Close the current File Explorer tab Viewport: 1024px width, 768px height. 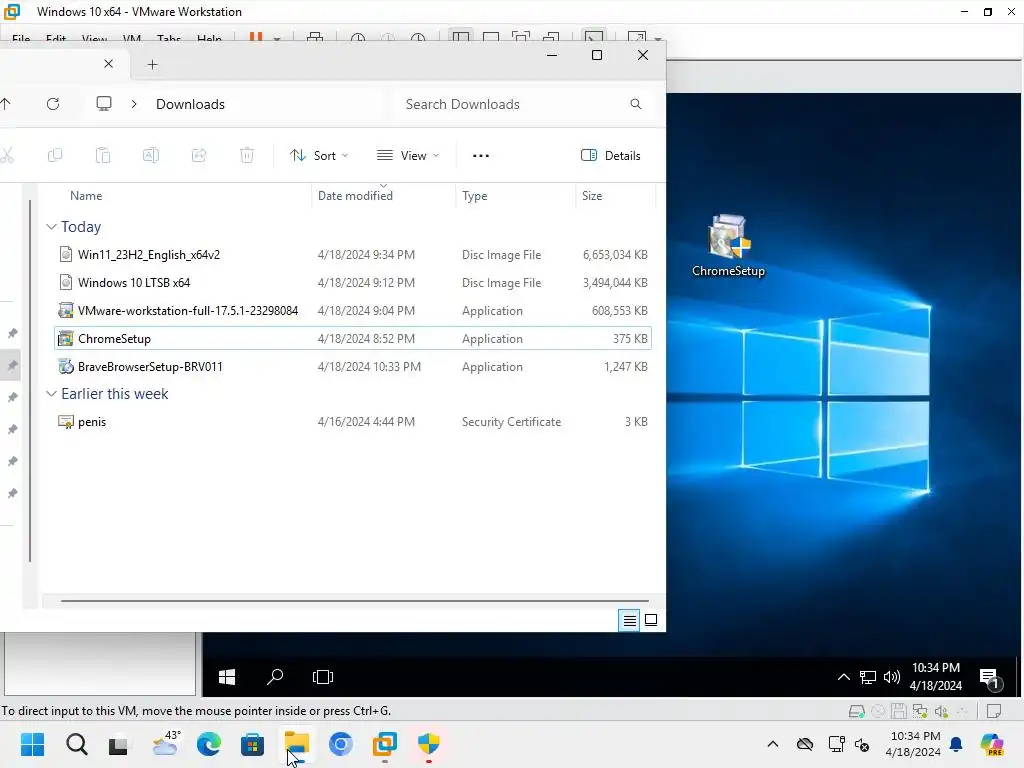108,63
